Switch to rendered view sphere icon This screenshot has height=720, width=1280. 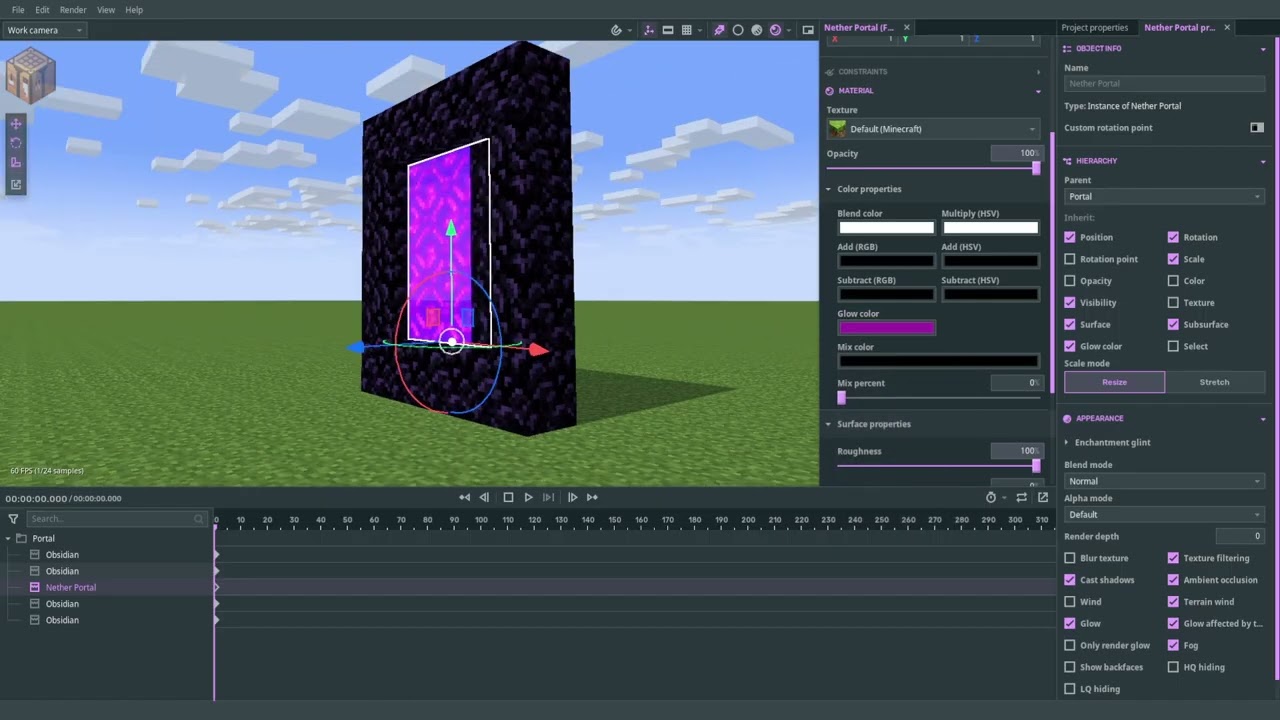click(776, 30)
